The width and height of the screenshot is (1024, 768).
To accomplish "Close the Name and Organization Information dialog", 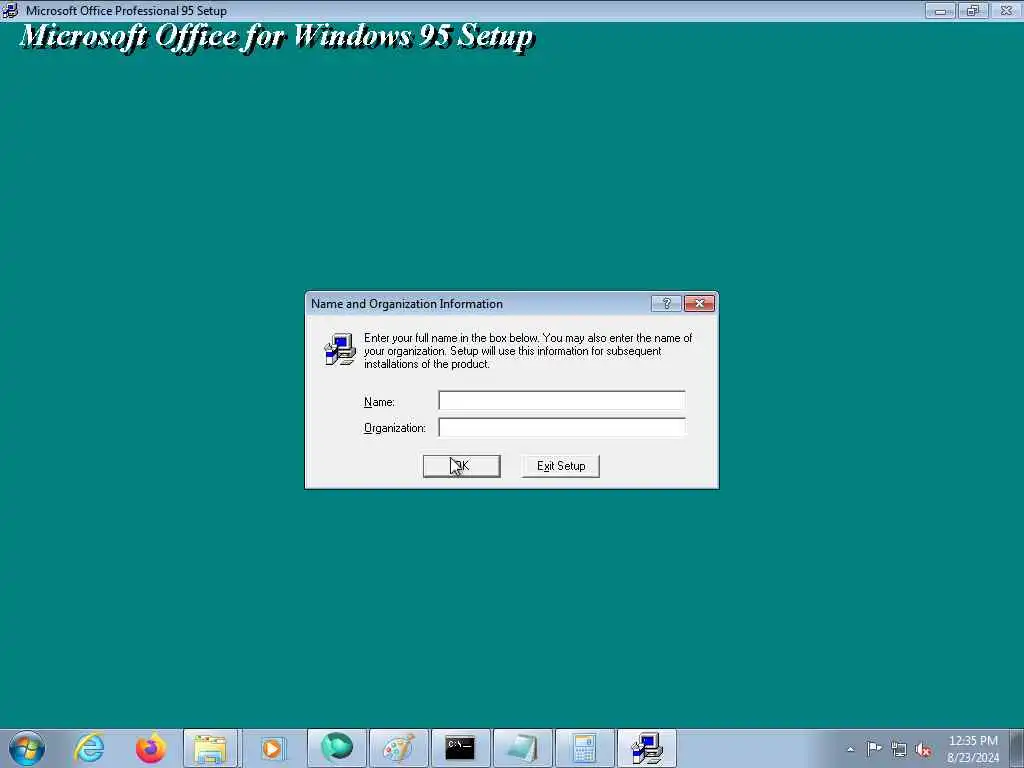I will [x=699, y=304].
